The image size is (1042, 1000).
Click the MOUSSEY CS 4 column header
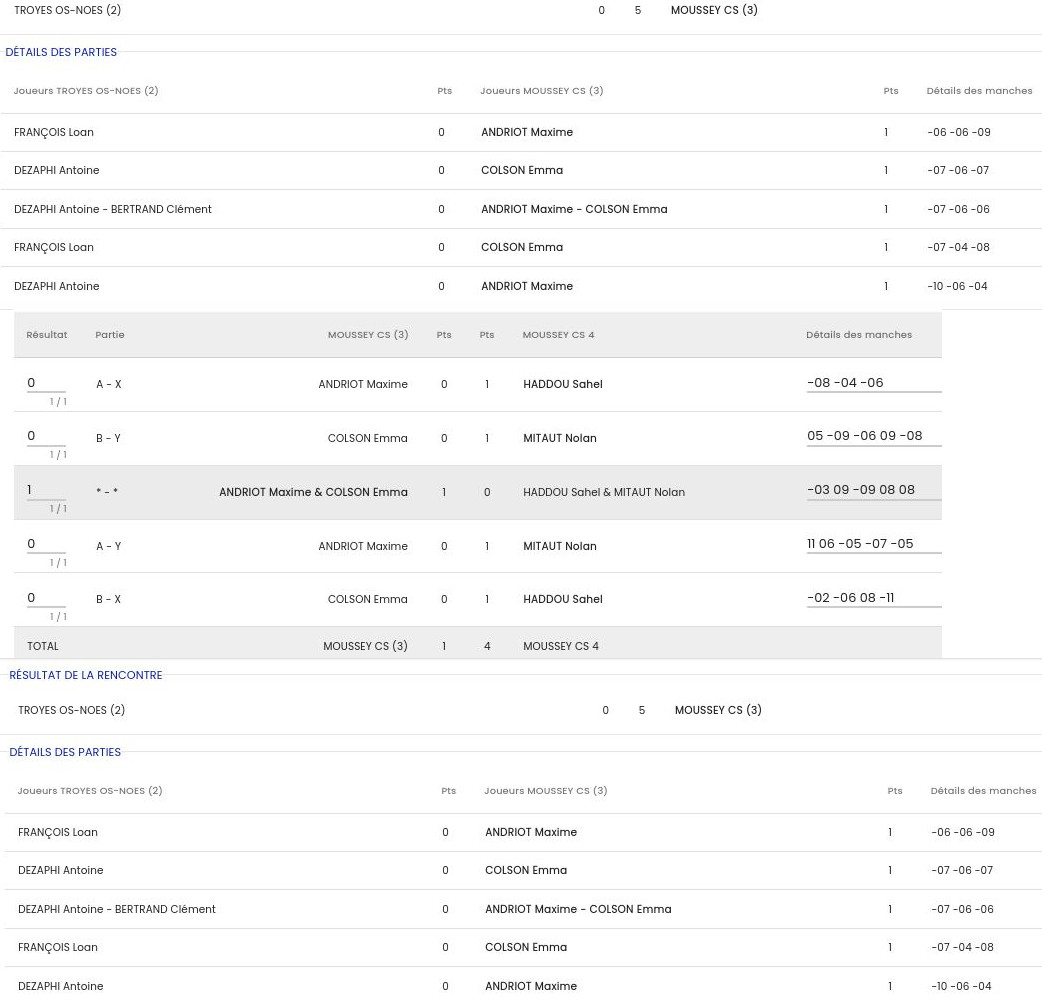coord(558,335)
